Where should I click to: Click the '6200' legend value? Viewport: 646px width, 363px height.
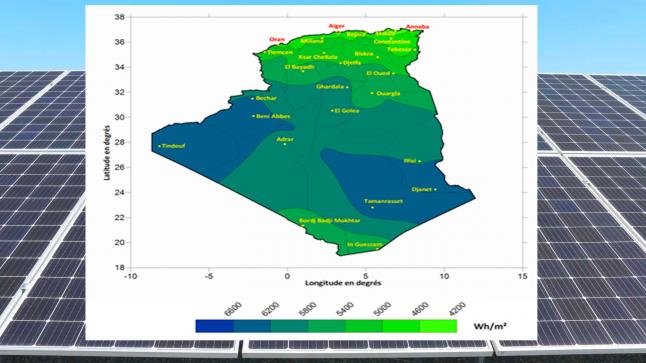pos(270,309)
